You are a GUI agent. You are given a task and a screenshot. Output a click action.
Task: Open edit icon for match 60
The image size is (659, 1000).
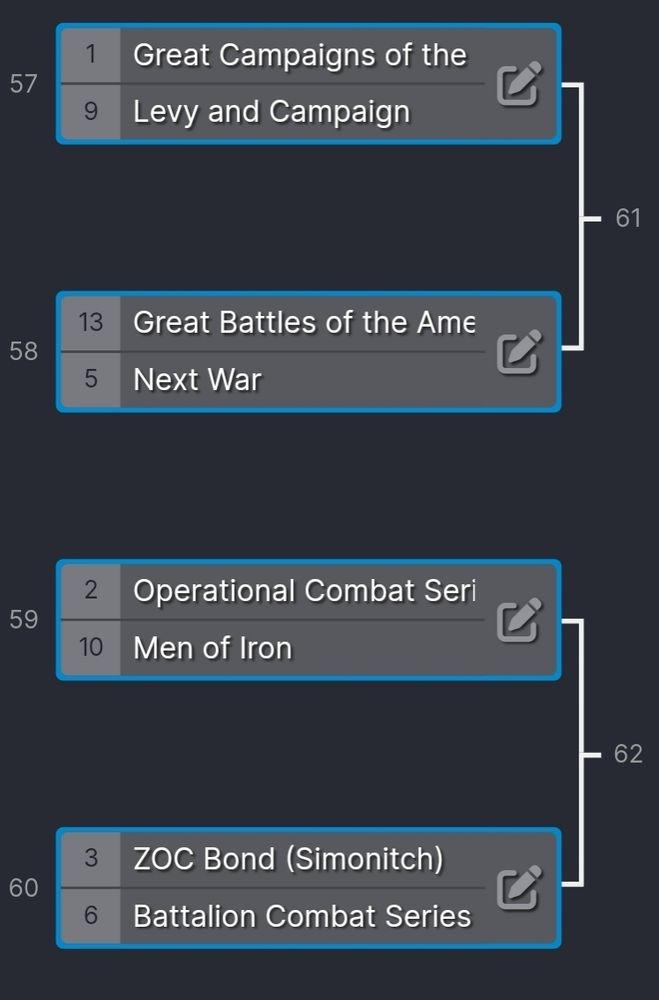[519, 888]
